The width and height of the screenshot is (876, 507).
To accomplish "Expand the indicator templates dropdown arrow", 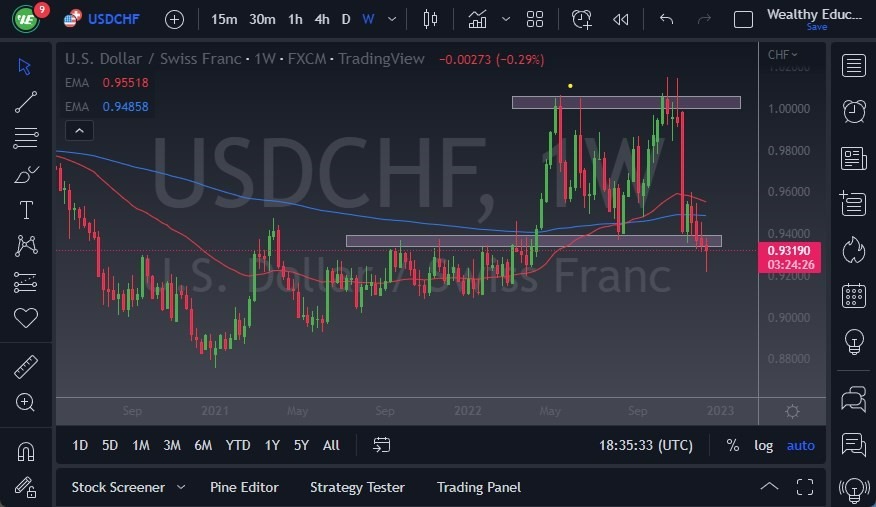I will [x=506, y=20].
